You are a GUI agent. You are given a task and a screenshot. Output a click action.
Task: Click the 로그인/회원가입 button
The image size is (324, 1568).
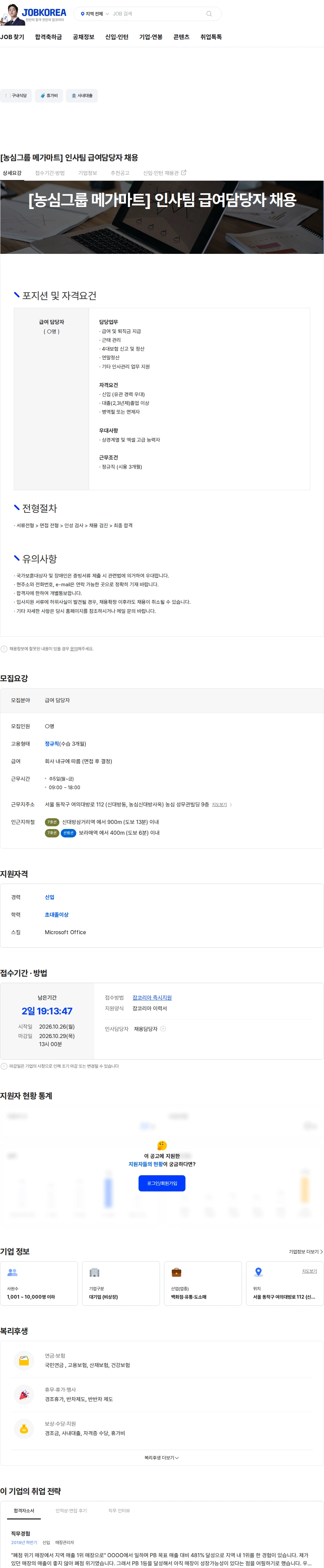(162, 1183)
